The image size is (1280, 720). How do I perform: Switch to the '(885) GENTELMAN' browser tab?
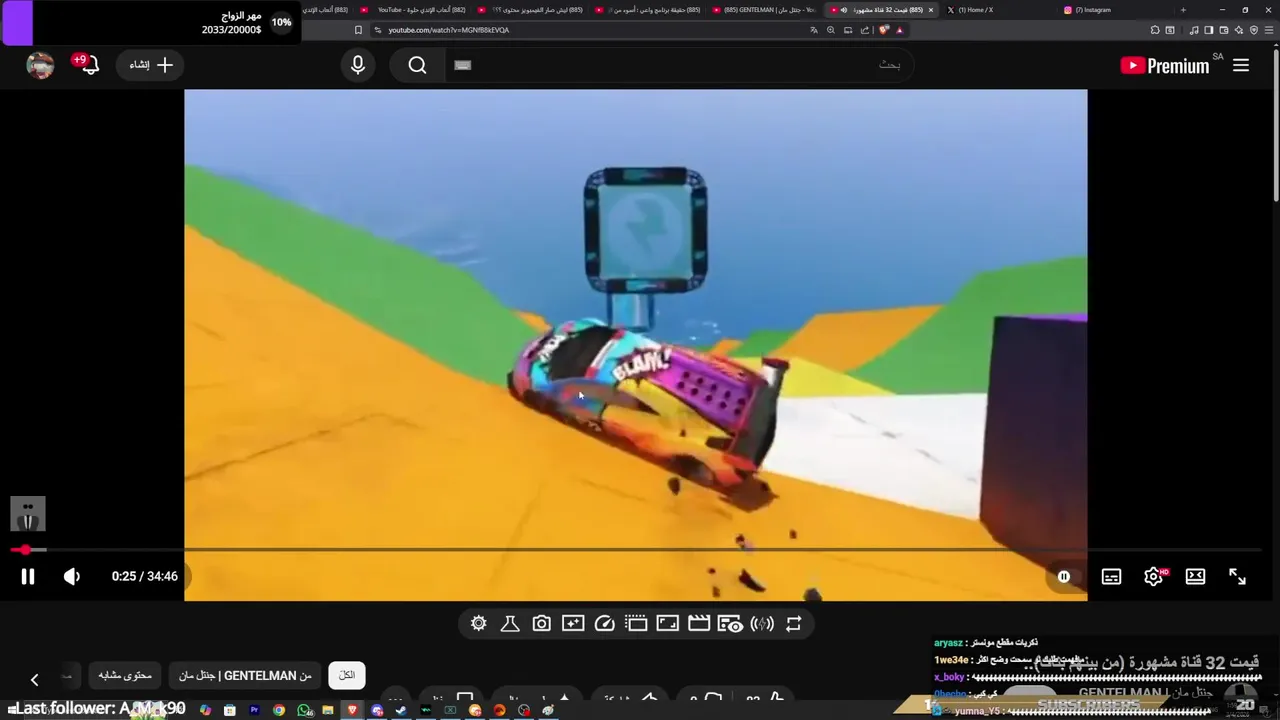click(x=765, y=10)
